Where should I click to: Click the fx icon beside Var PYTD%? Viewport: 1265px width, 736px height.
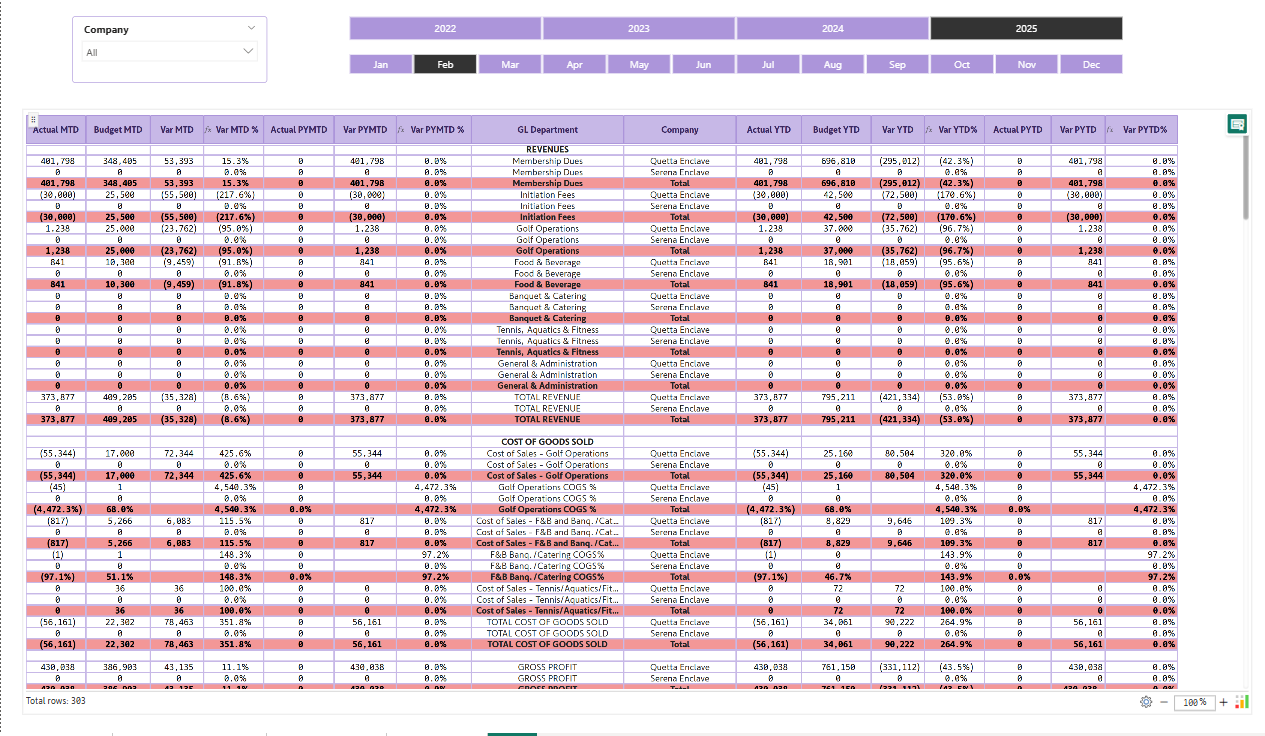tap(1111, 130)
